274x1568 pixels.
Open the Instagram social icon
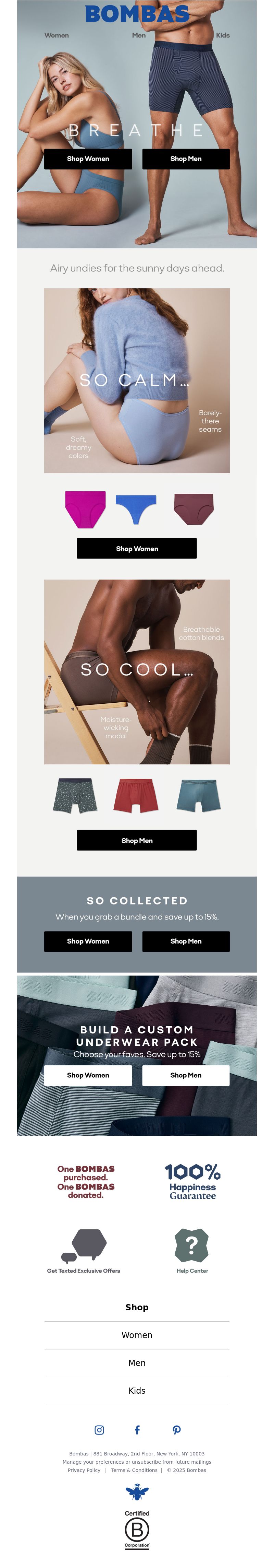click(x=99, y=1430)
